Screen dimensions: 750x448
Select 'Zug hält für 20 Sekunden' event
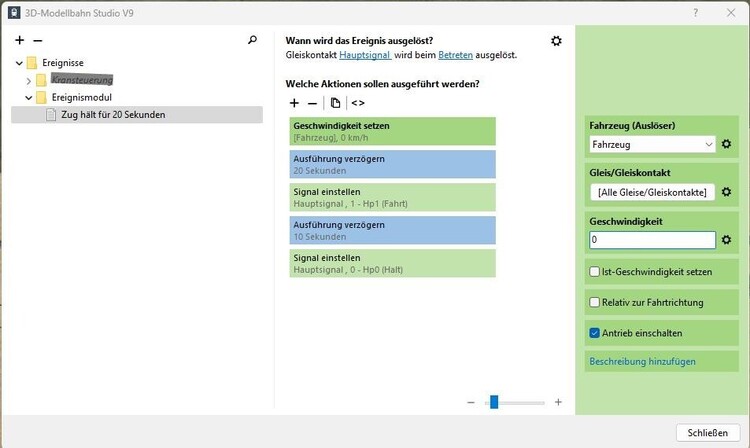(113, 115)
